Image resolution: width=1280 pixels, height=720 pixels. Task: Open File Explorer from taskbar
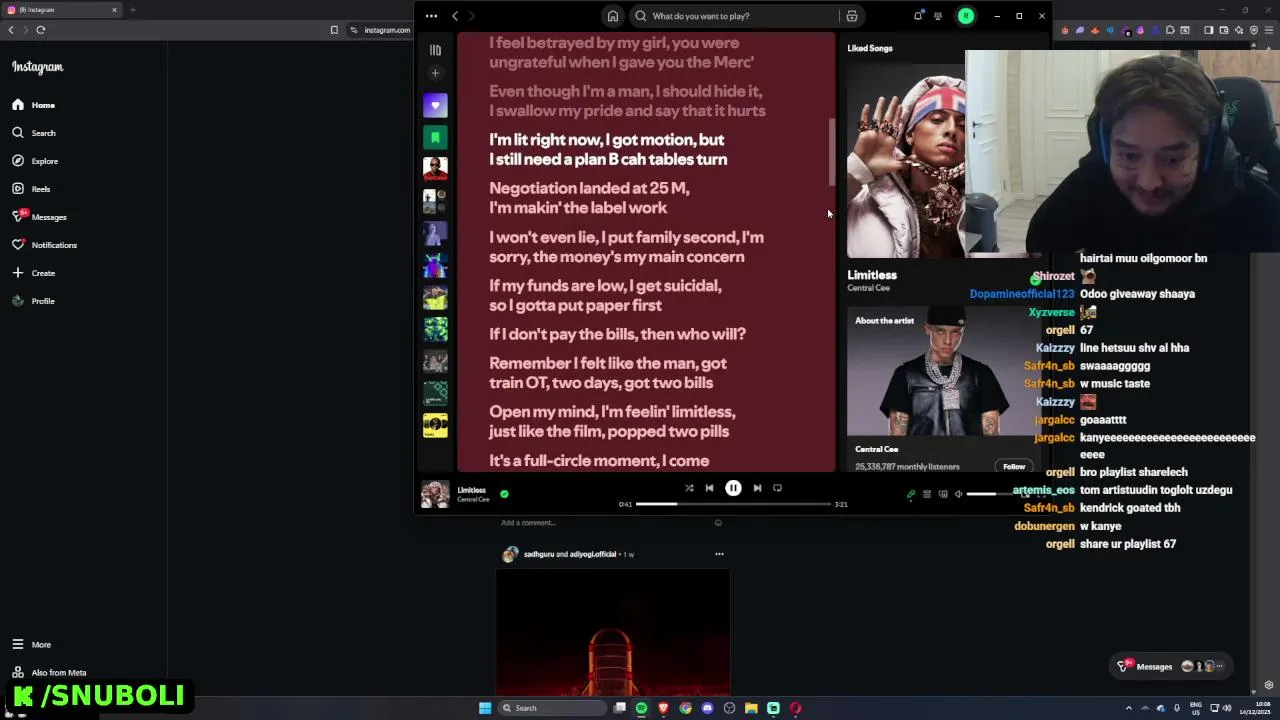click(x=751, y=708)
